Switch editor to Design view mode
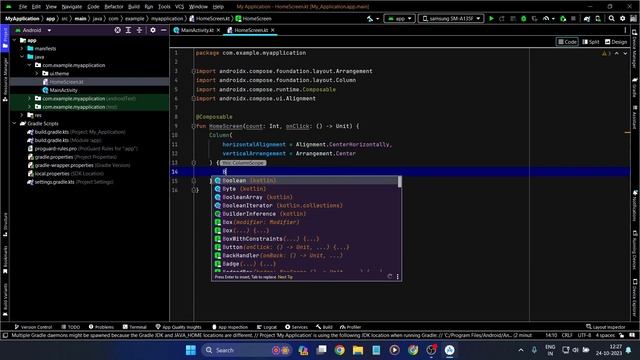The width and height of the screenshot is (640, 360). [616, 42]
